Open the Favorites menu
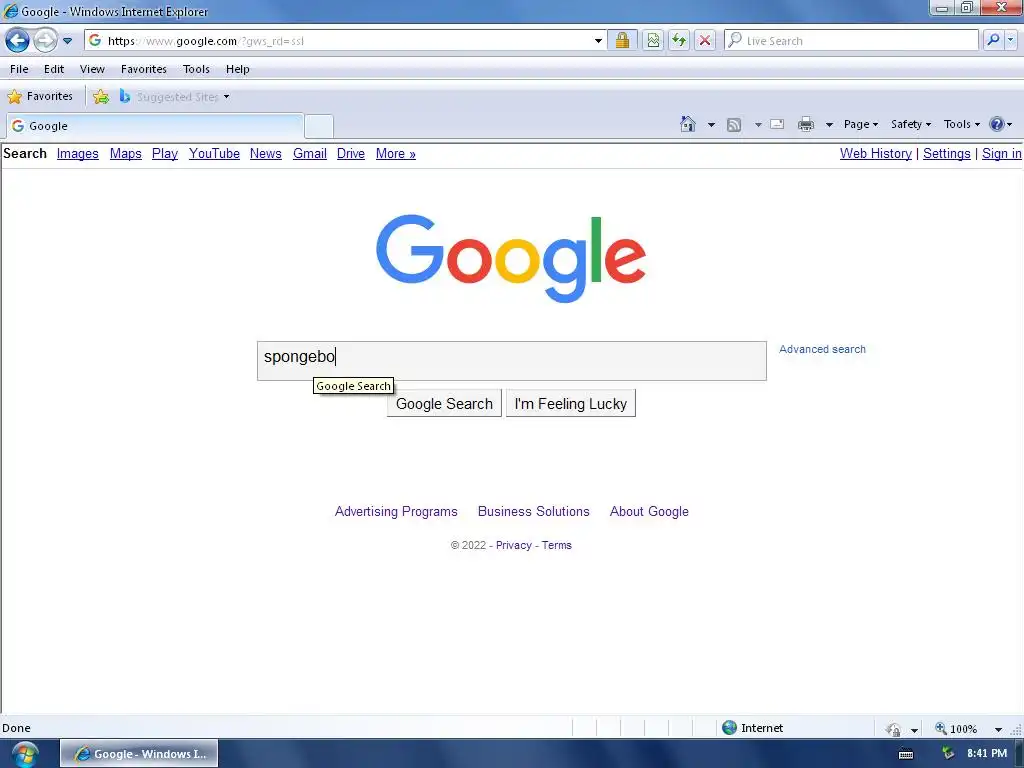 (x=144, y=69)
